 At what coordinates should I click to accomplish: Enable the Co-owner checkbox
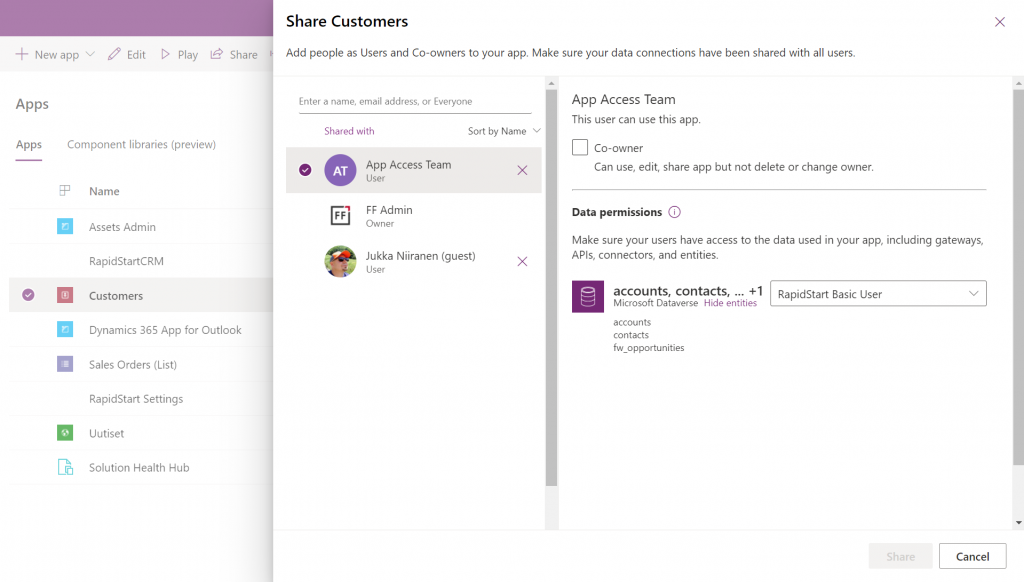[x=580, y=147]
